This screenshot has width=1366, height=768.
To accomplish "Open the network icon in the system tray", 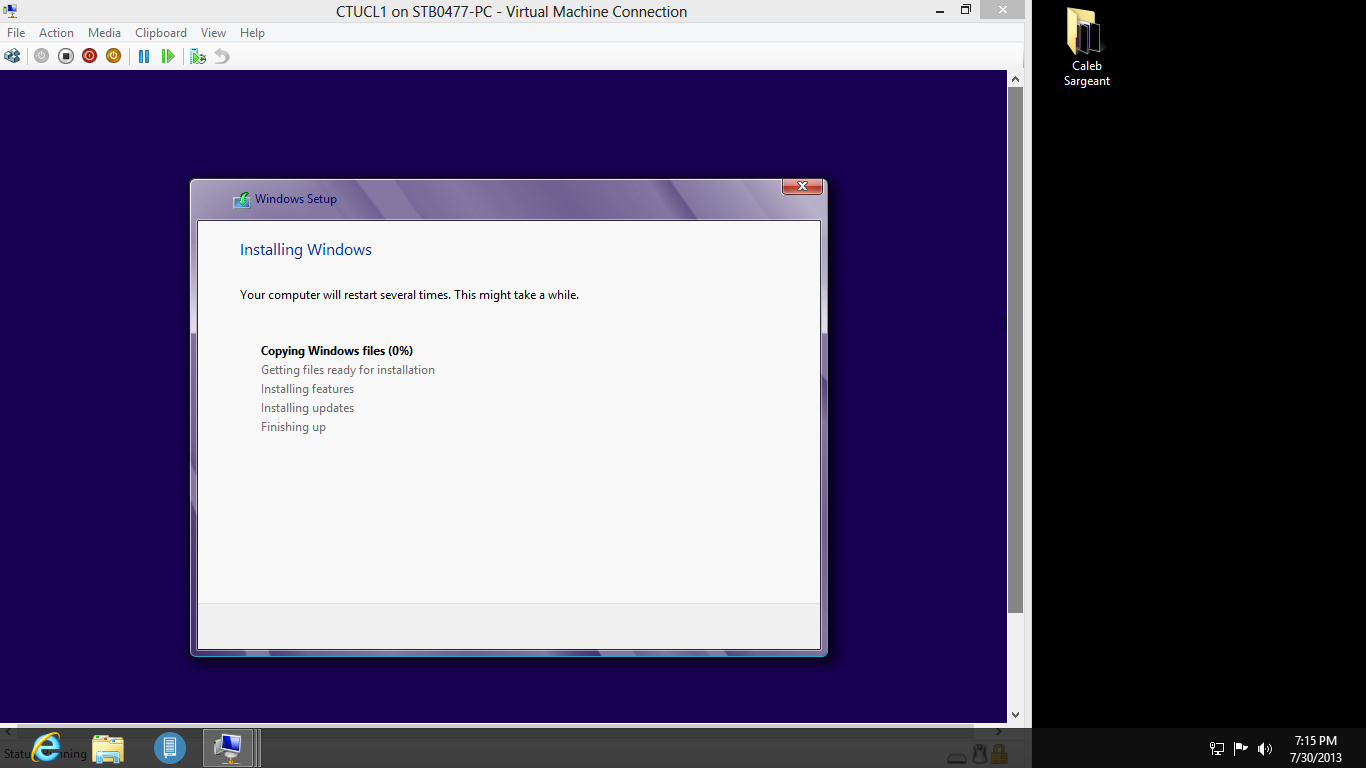I will [1217, 748].
